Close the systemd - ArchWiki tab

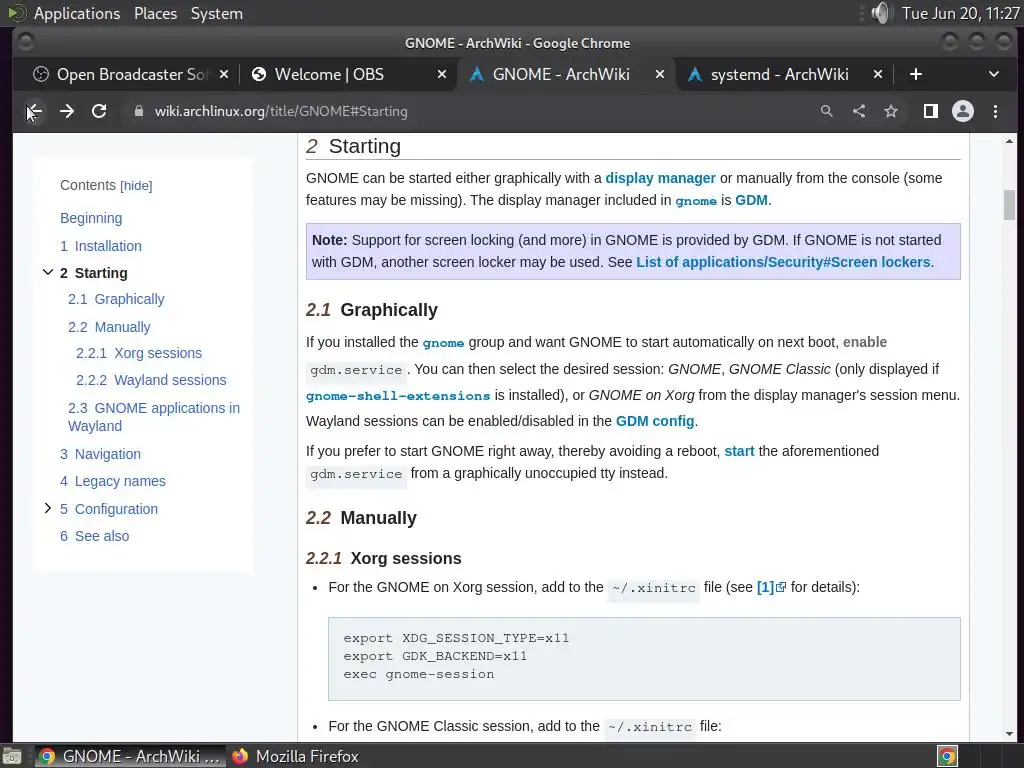click(x=878, y=74)
